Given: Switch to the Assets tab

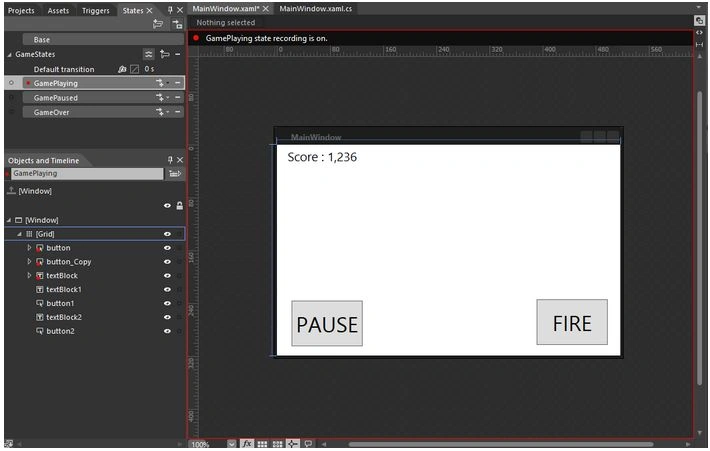Looking at the screenshot, I should coord(58,10).
